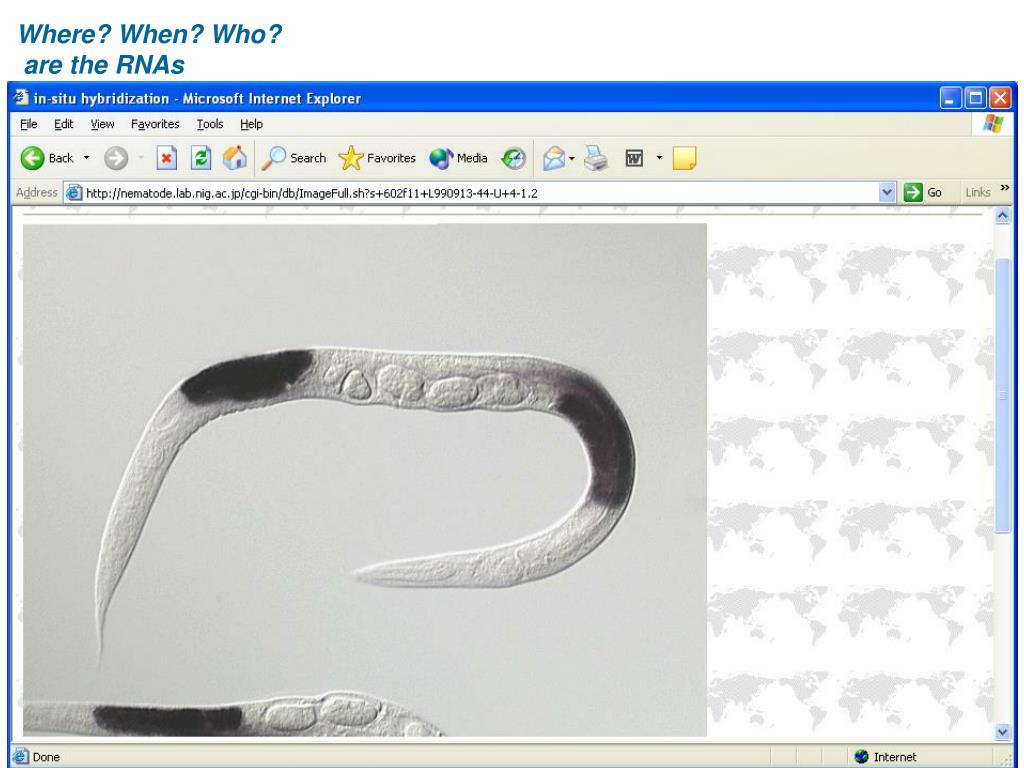Open the Media toolbar button
This screenshot has height=768, width=1024.
pos(458,158)
